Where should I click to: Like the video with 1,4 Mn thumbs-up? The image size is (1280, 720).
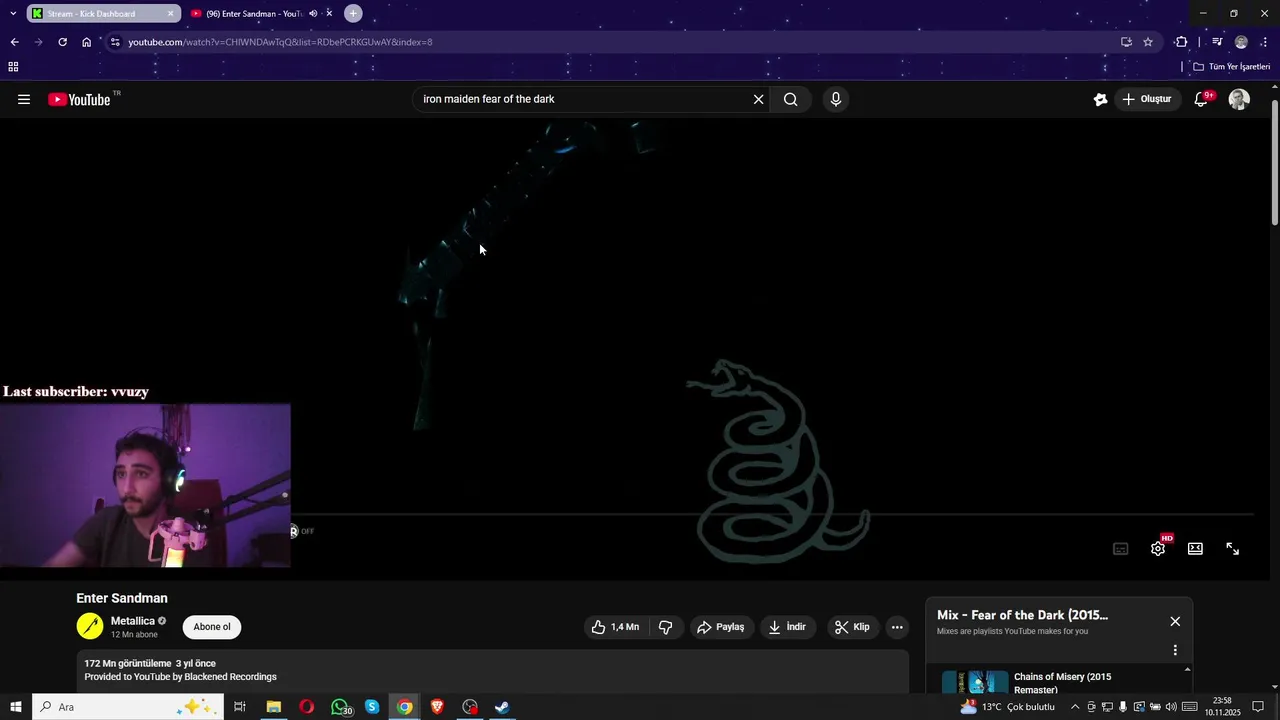615,627
